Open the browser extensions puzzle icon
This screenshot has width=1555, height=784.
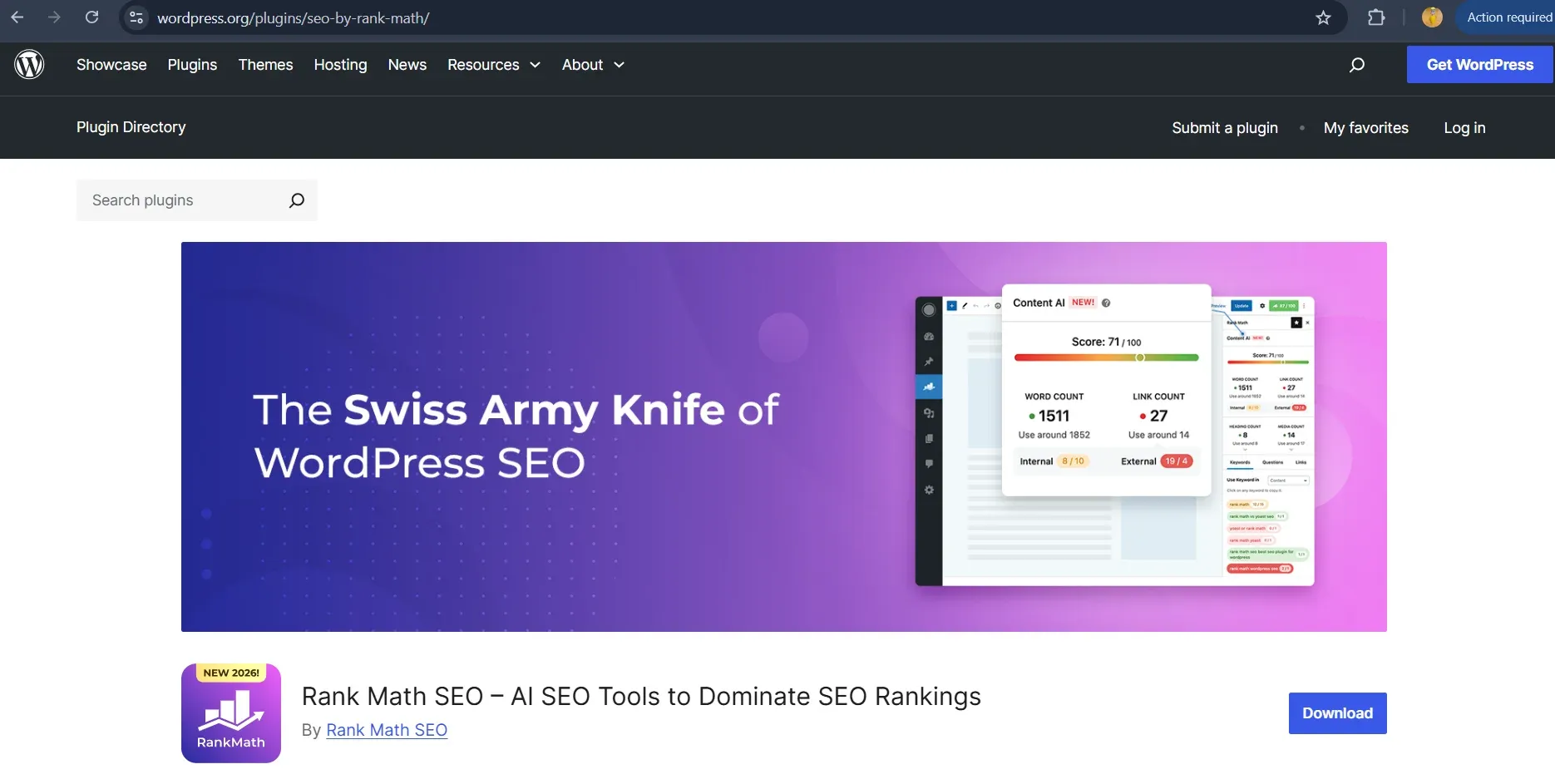tap(1376, 17)
